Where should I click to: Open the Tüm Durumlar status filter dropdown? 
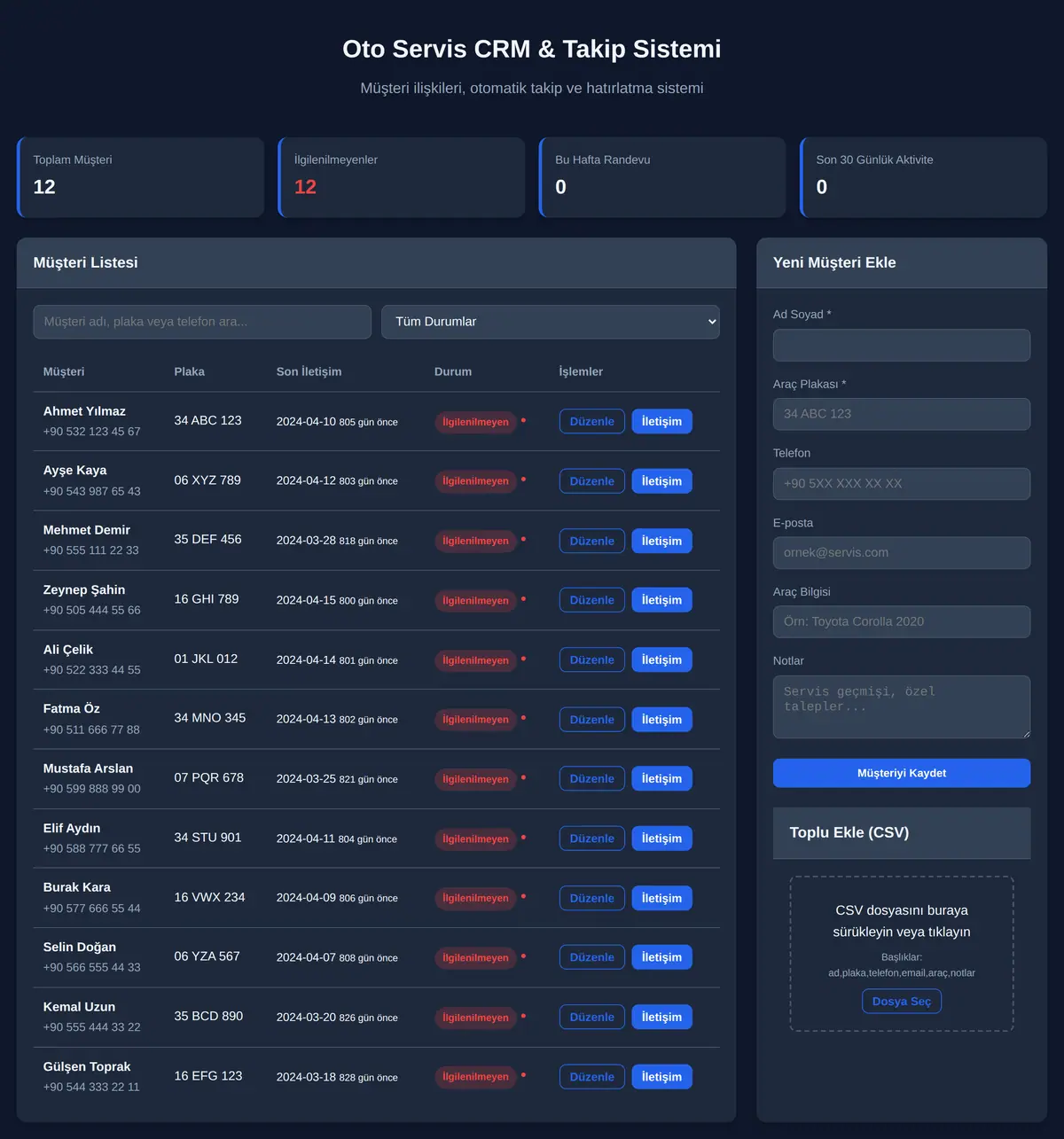click(550, 322)
